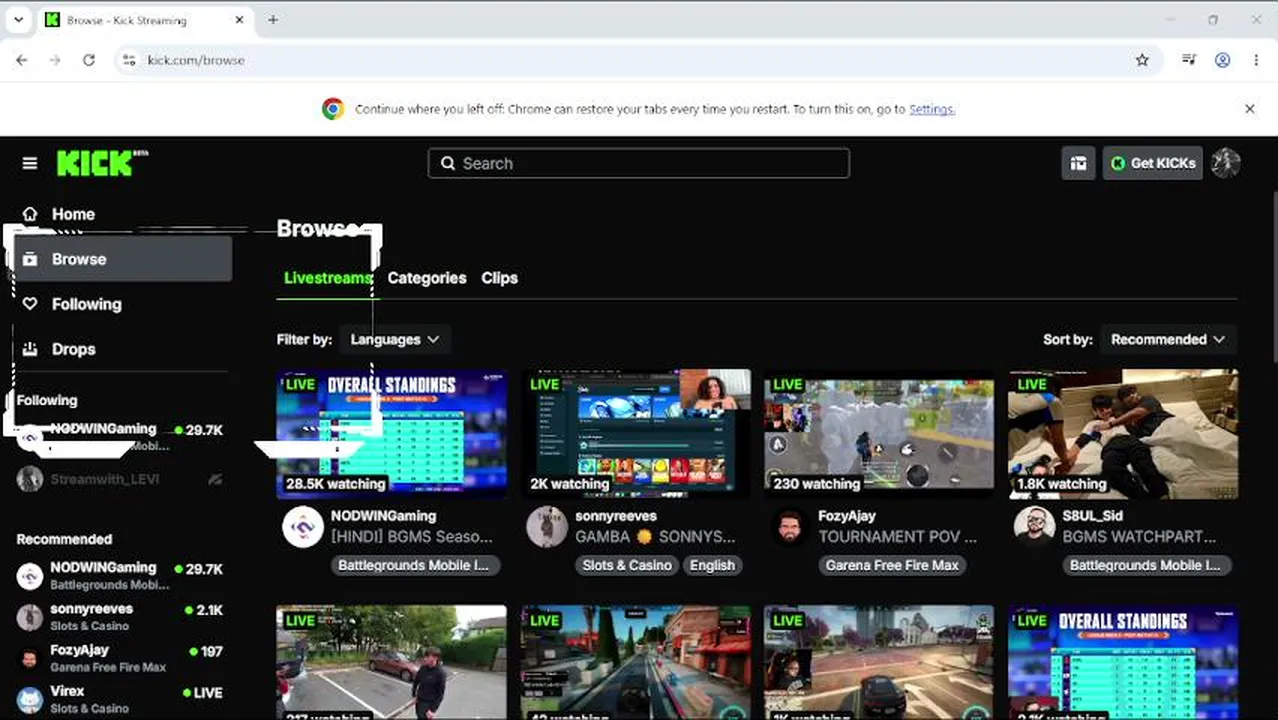This screenshot has width=1278, height=720.
Task: Open sonnyreeves in Recommended sidebar list
Action: [x=120, y=616]
